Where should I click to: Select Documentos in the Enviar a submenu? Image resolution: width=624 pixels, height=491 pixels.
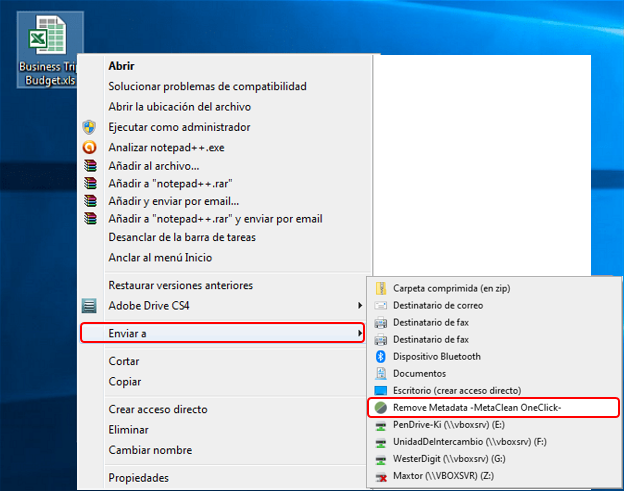pos(419,373)
